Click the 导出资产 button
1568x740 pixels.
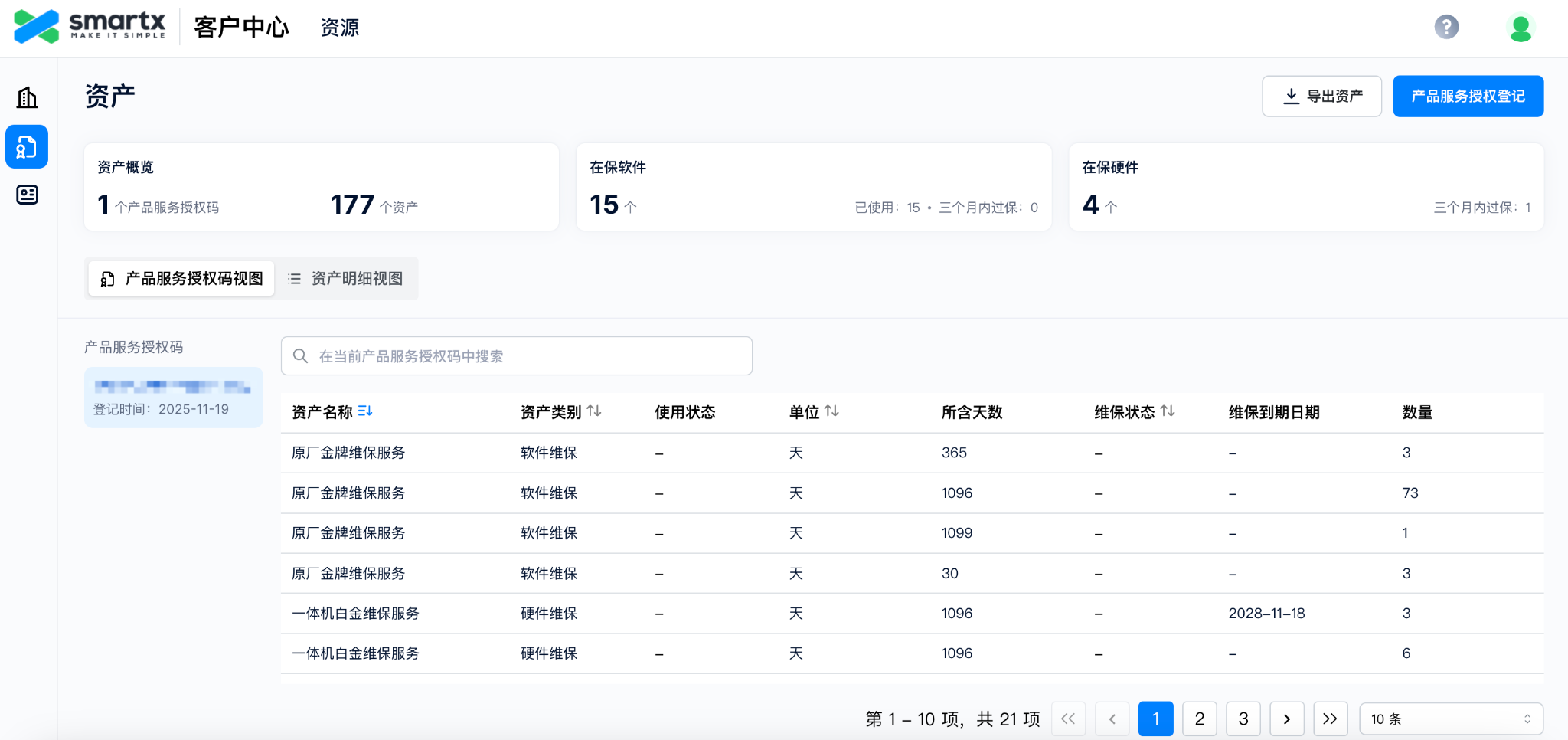tap(1321, 96)
